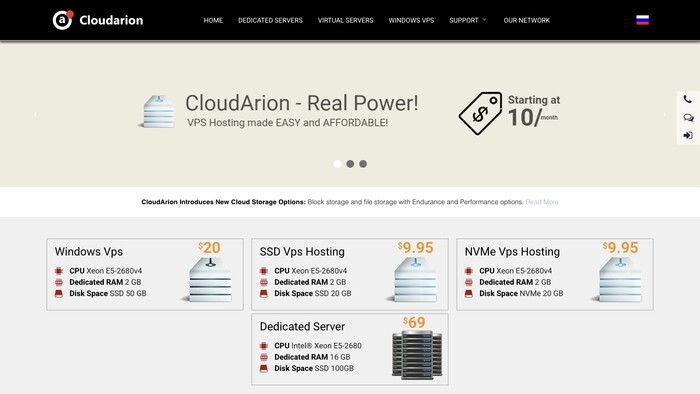Click disk icon in Windows Vps card
Viewport: 700px width, 394px height.
(59, 294)
